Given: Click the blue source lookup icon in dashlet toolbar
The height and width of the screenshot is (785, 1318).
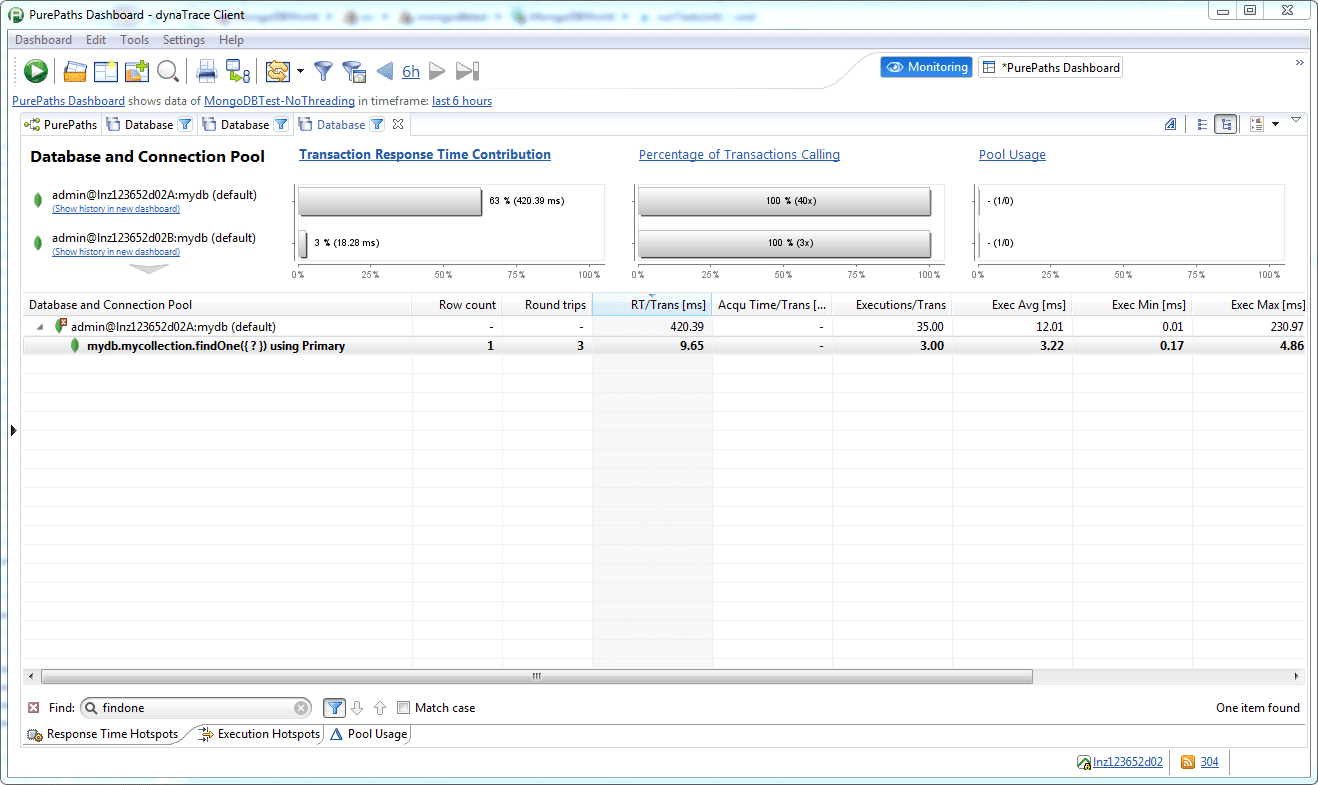Looking at the screenshot, I should tap(1170, 124).
